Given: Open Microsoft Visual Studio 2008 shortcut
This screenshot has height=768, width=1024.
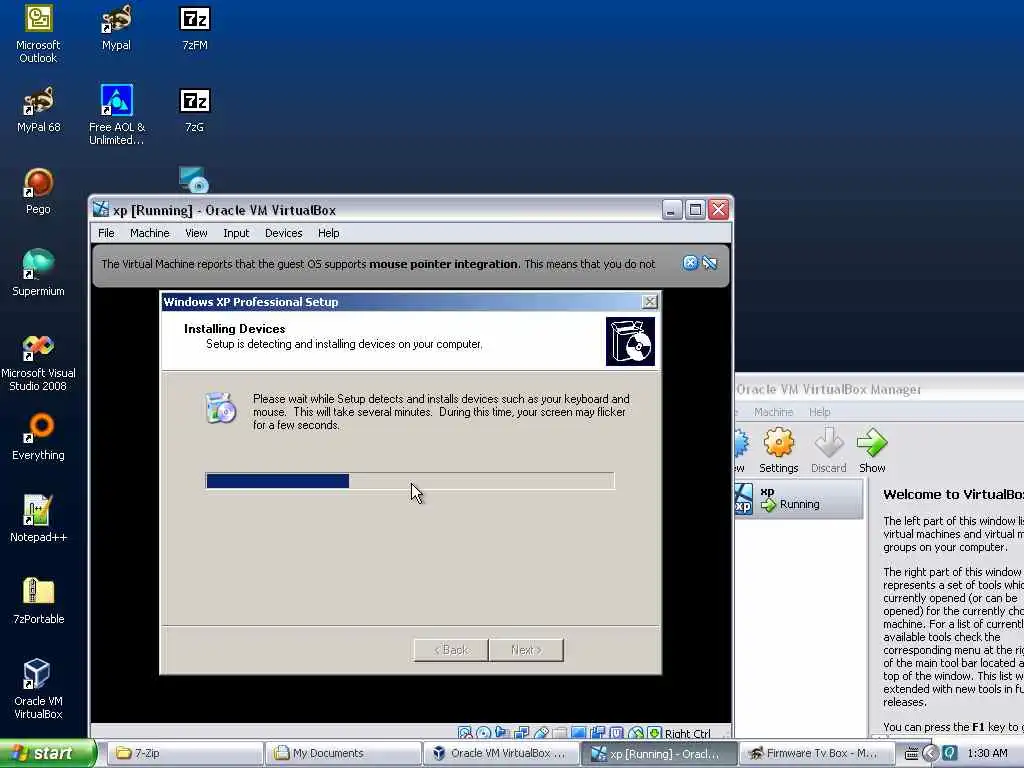Looking at the screenshot, I should click(x=38, y=363).
